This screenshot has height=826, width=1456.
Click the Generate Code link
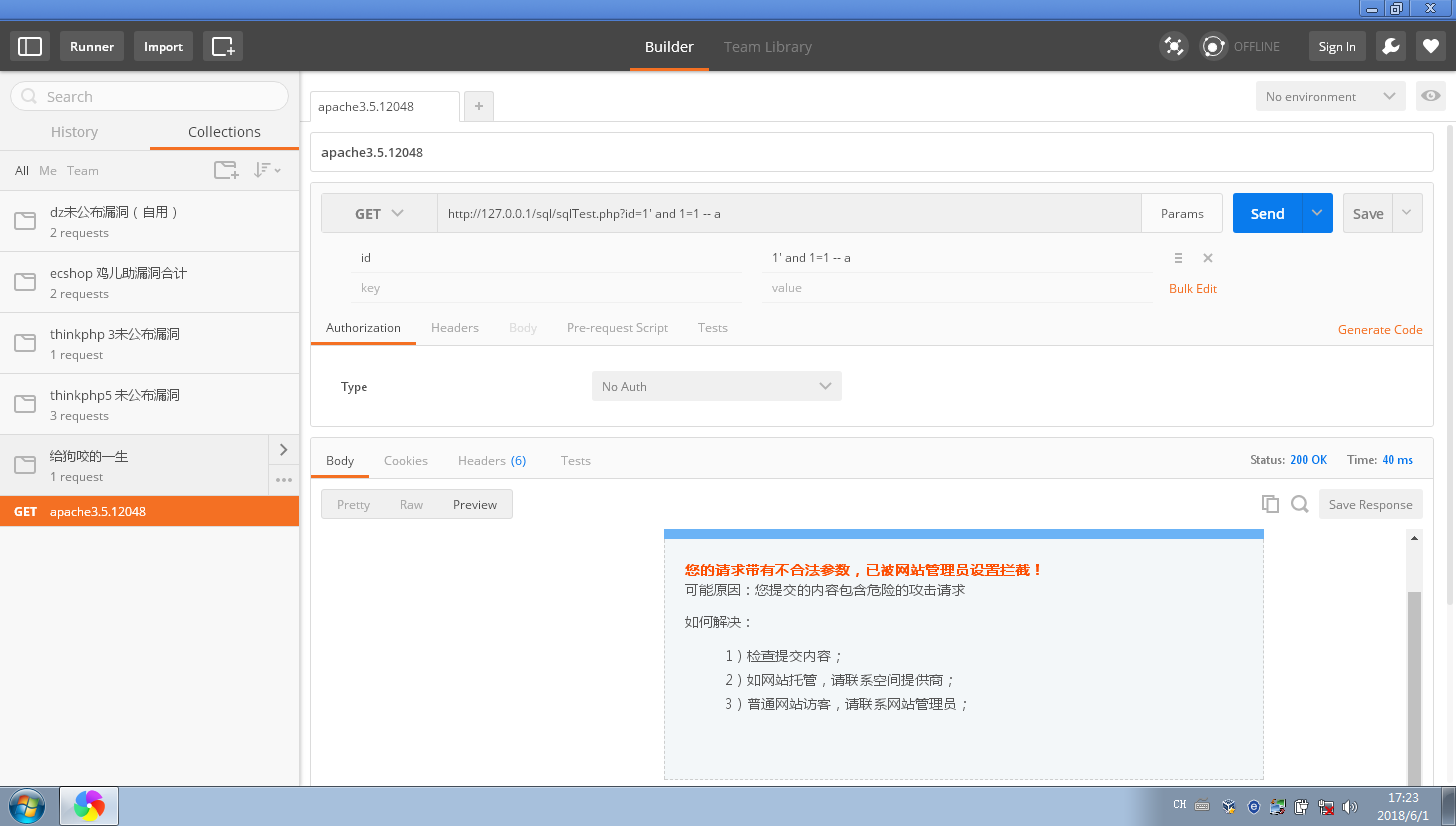click(1380, 329)
